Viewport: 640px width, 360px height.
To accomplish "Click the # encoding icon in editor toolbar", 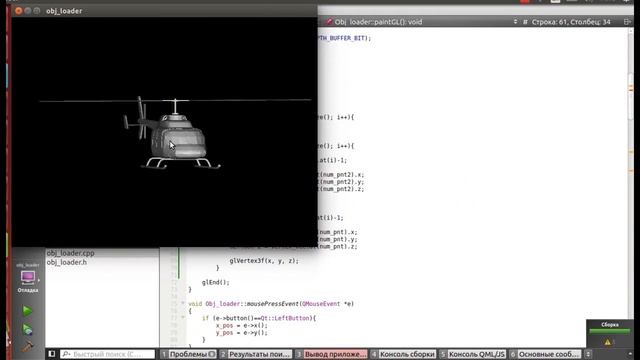I will click(525, 22).
